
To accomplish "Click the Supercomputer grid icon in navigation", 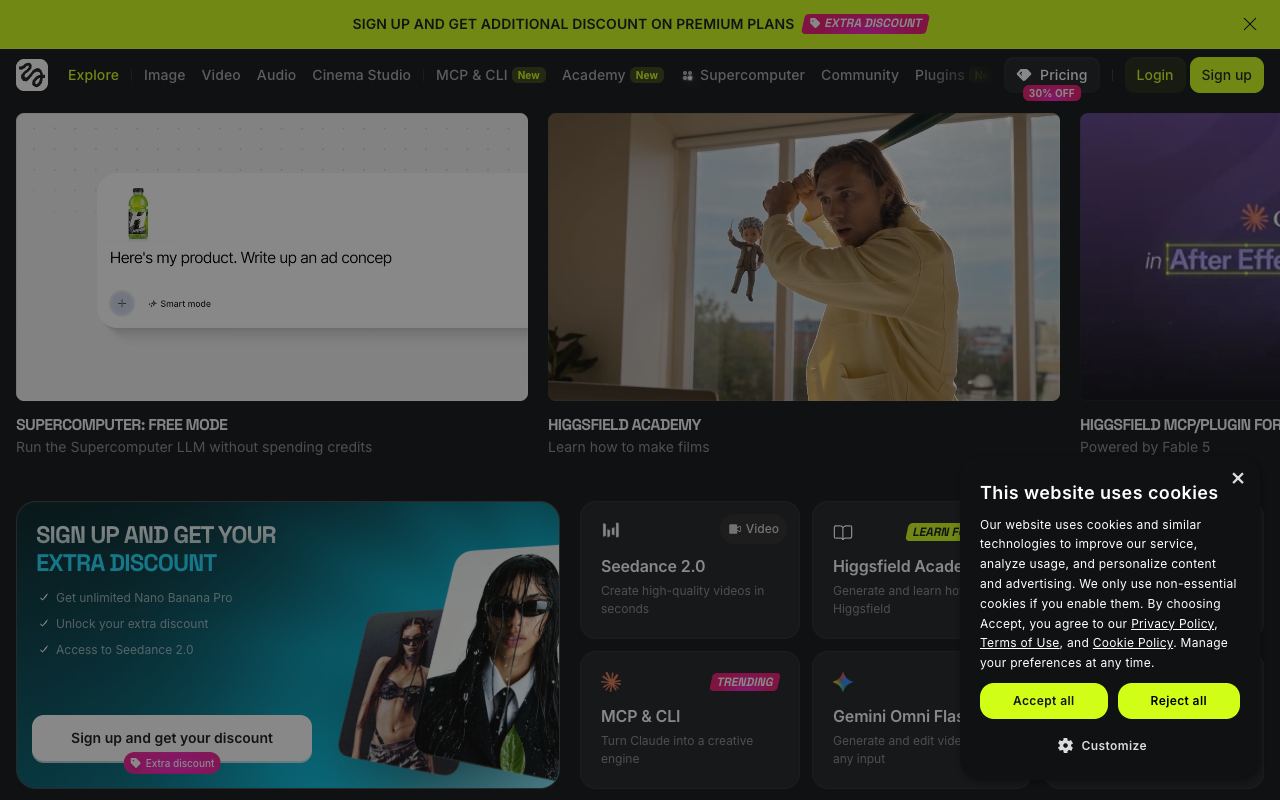I will click(x=688, y=76).
